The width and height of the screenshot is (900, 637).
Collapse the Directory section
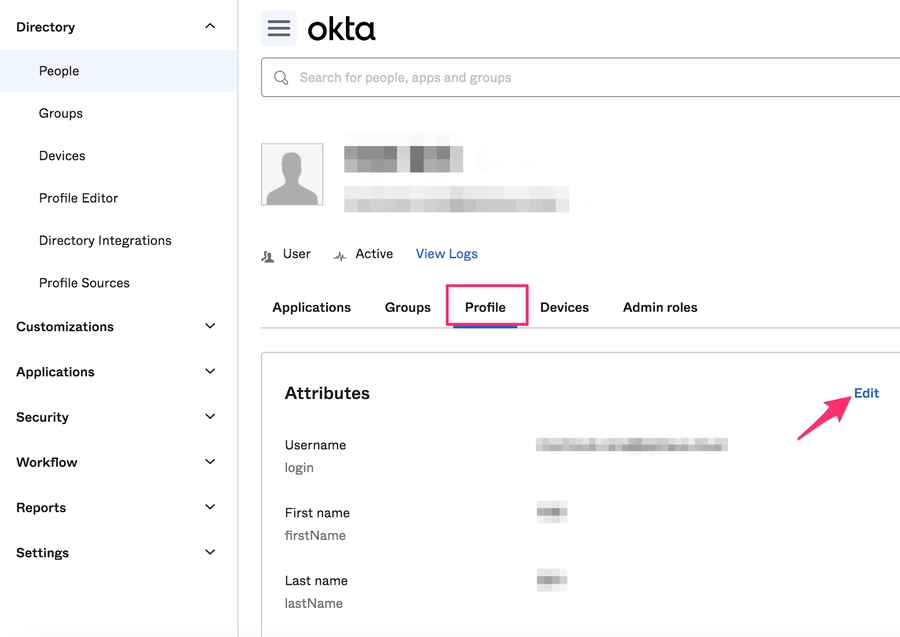tap(210, 27)
